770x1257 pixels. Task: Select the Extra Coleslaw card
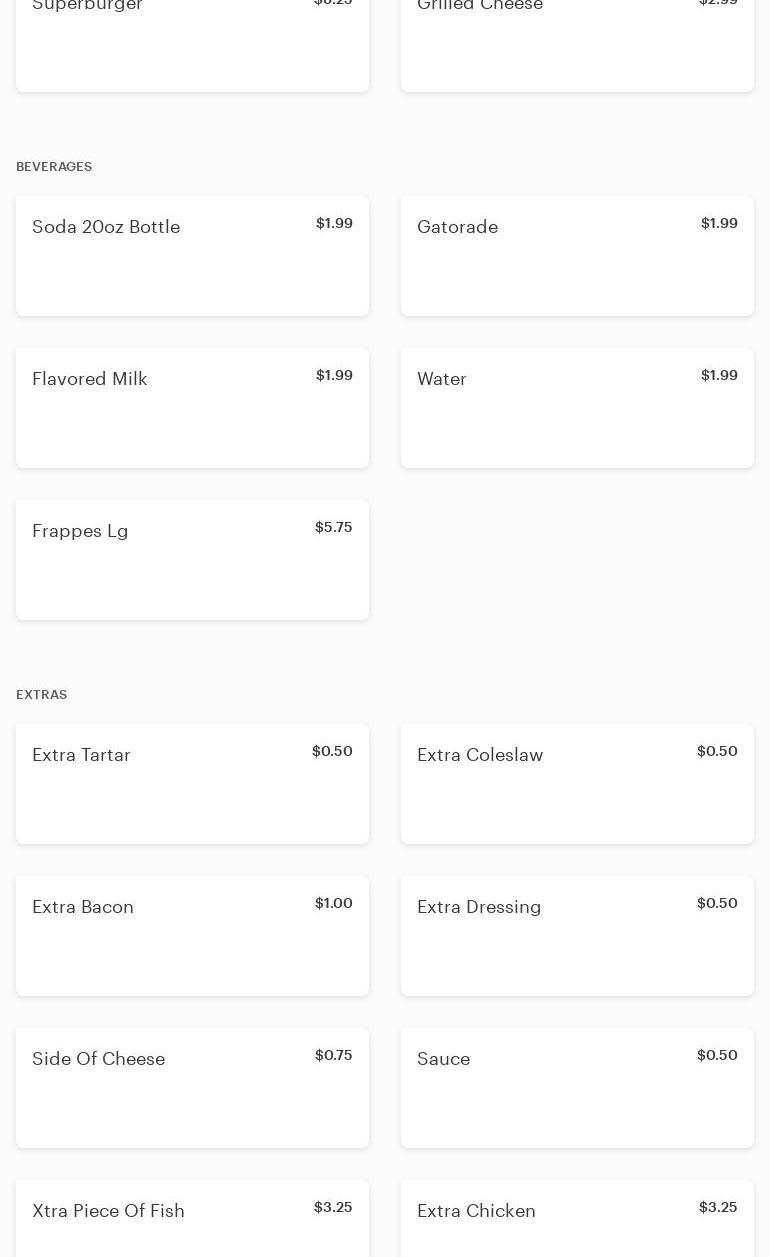(577, 784)
